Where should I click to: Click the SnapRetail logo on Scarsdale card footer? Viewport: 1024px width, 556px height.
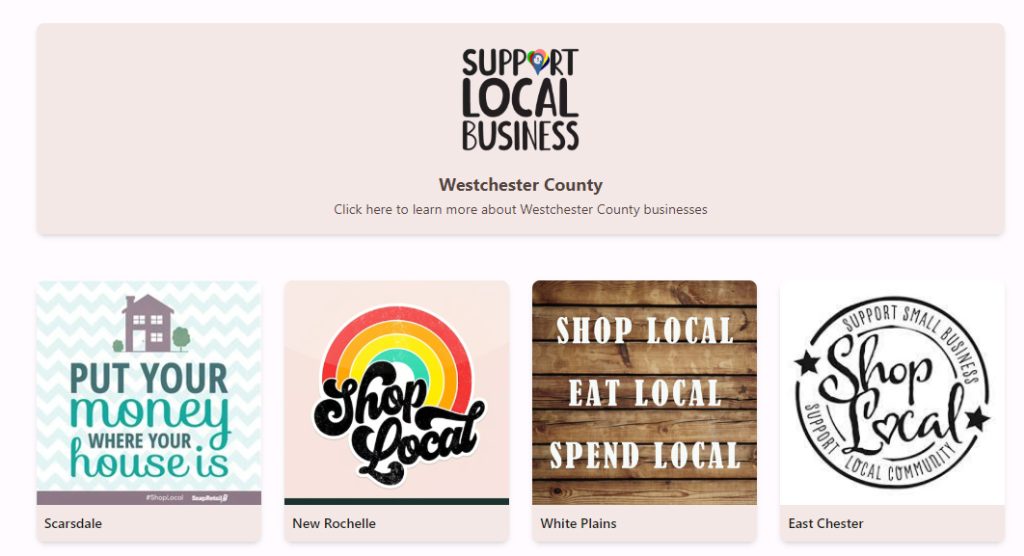point(210,498)
